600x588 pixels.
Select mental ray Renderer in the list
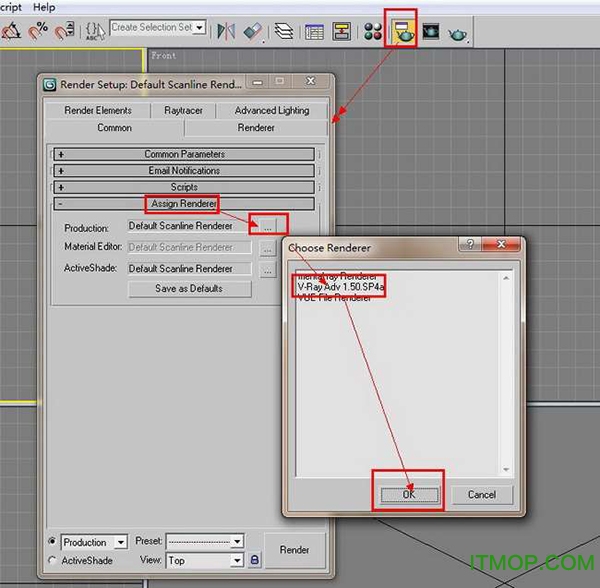[x=337, y=275]
